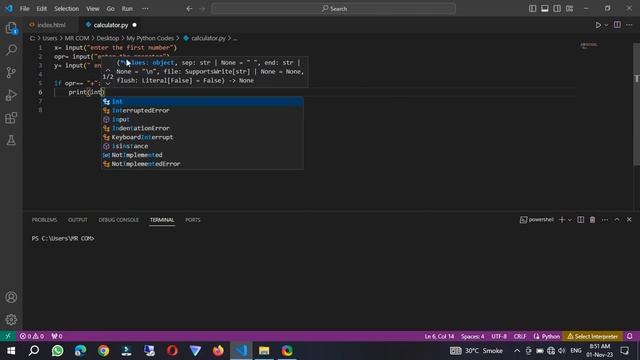Expand the overflow menu ellipsis in menu bar

(145, 9)
